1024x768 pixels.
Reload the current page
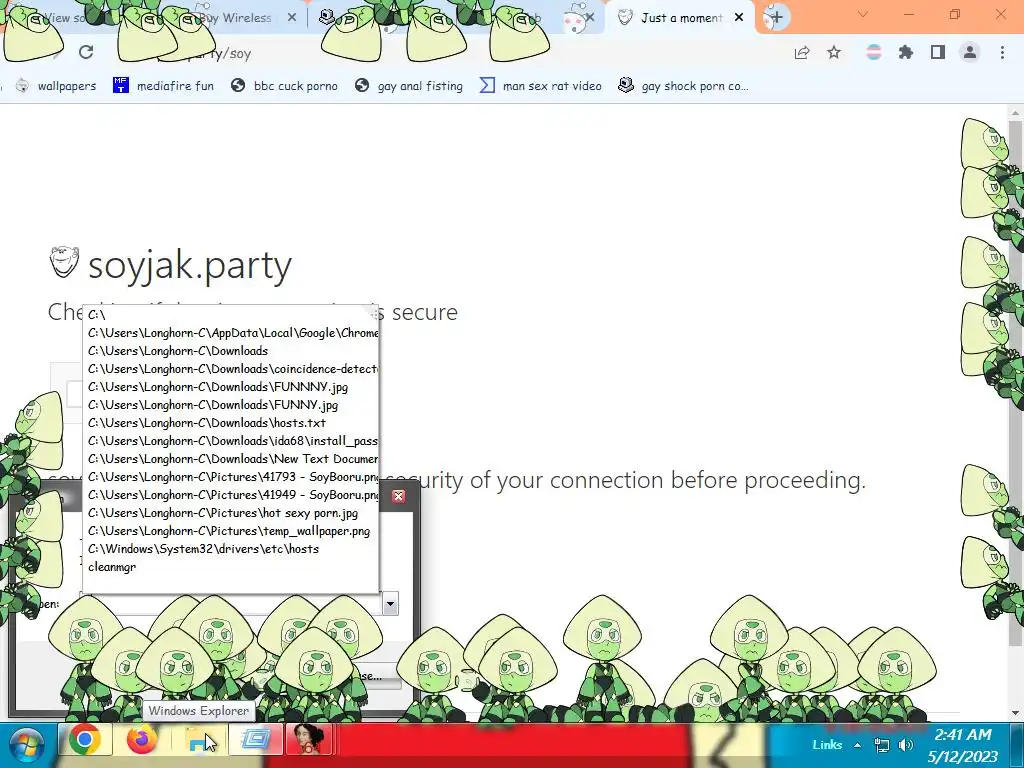point(86,52)
